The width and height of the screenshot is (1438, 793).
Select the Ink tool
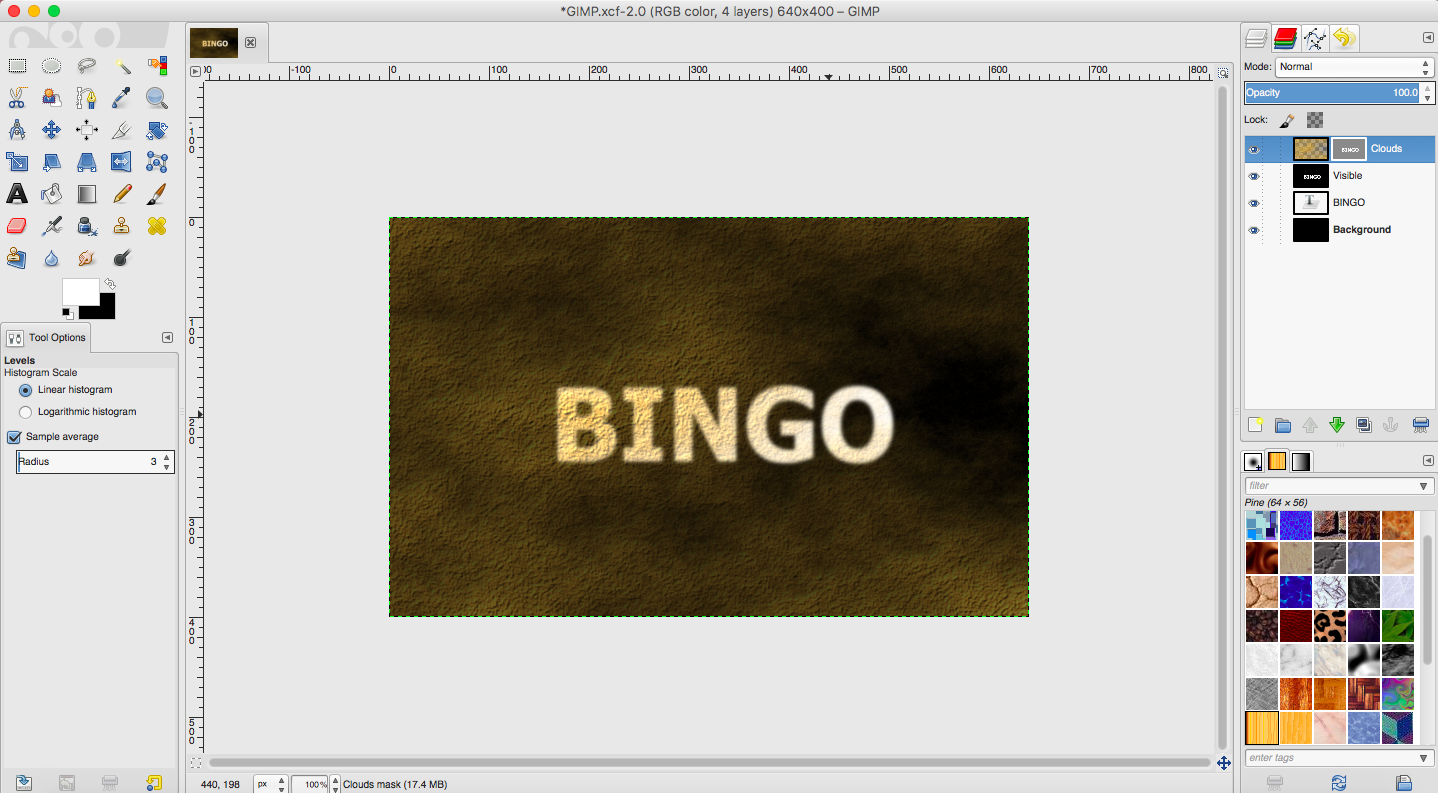point(87,226)
